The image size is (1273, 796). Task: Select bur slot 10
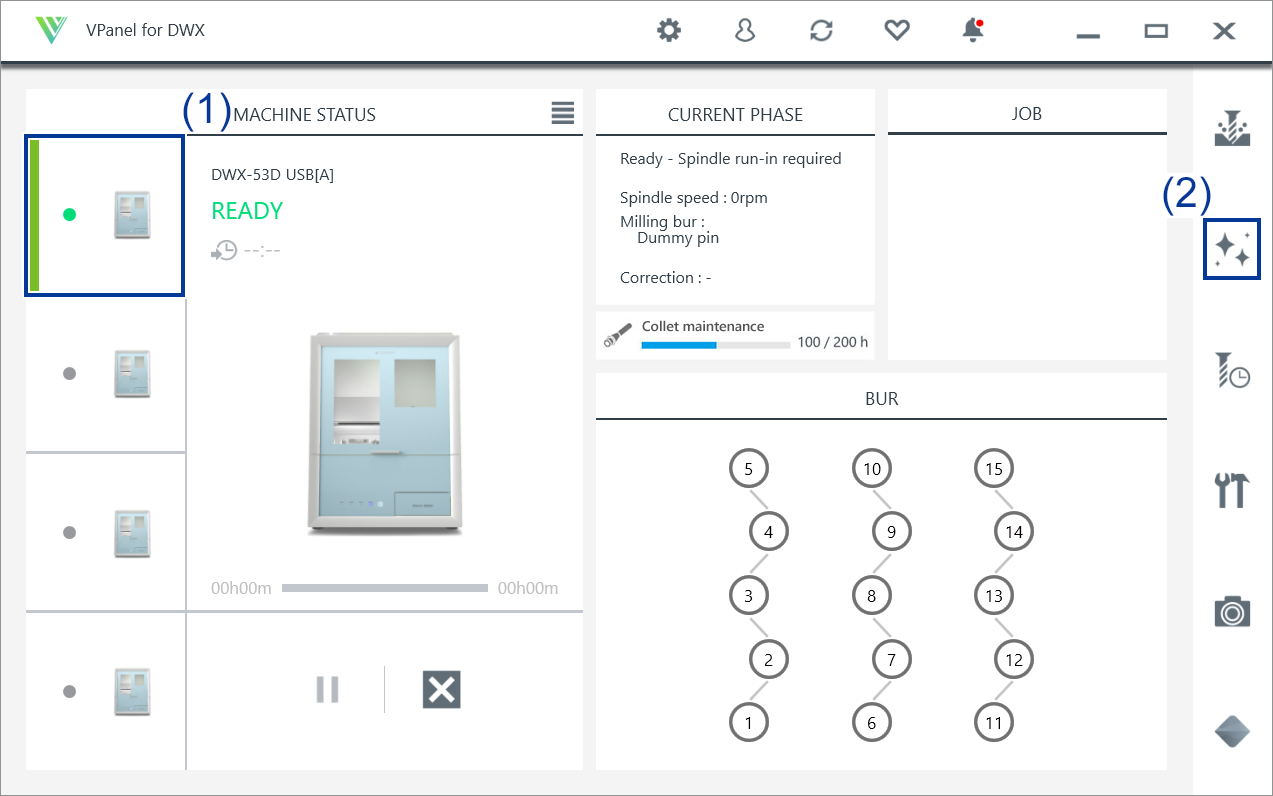[x=872, y=468]
